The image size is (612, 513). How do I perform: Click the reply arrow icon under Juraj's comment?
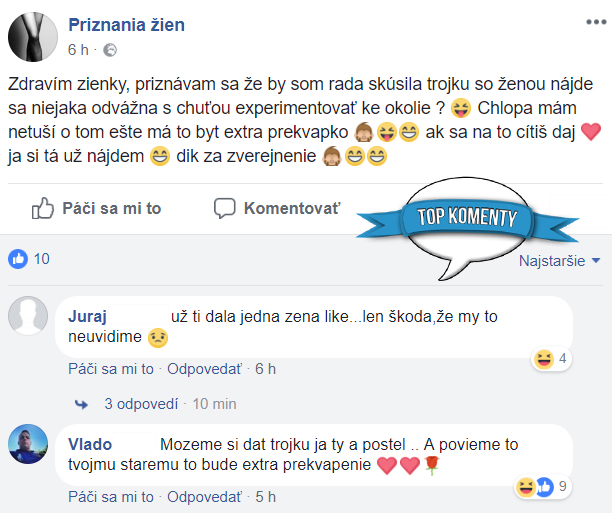[x=81, y=404]
